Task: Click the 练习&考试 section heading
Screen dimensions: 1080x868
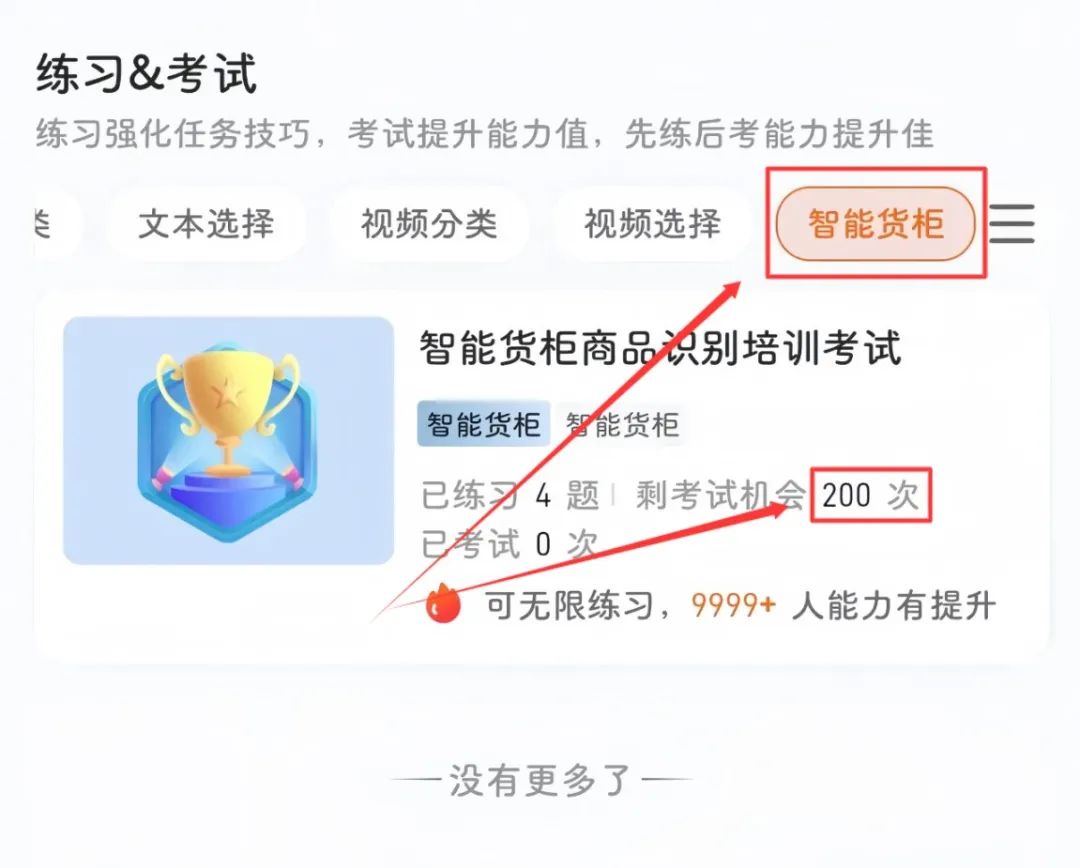Action: tap(146, 74)
